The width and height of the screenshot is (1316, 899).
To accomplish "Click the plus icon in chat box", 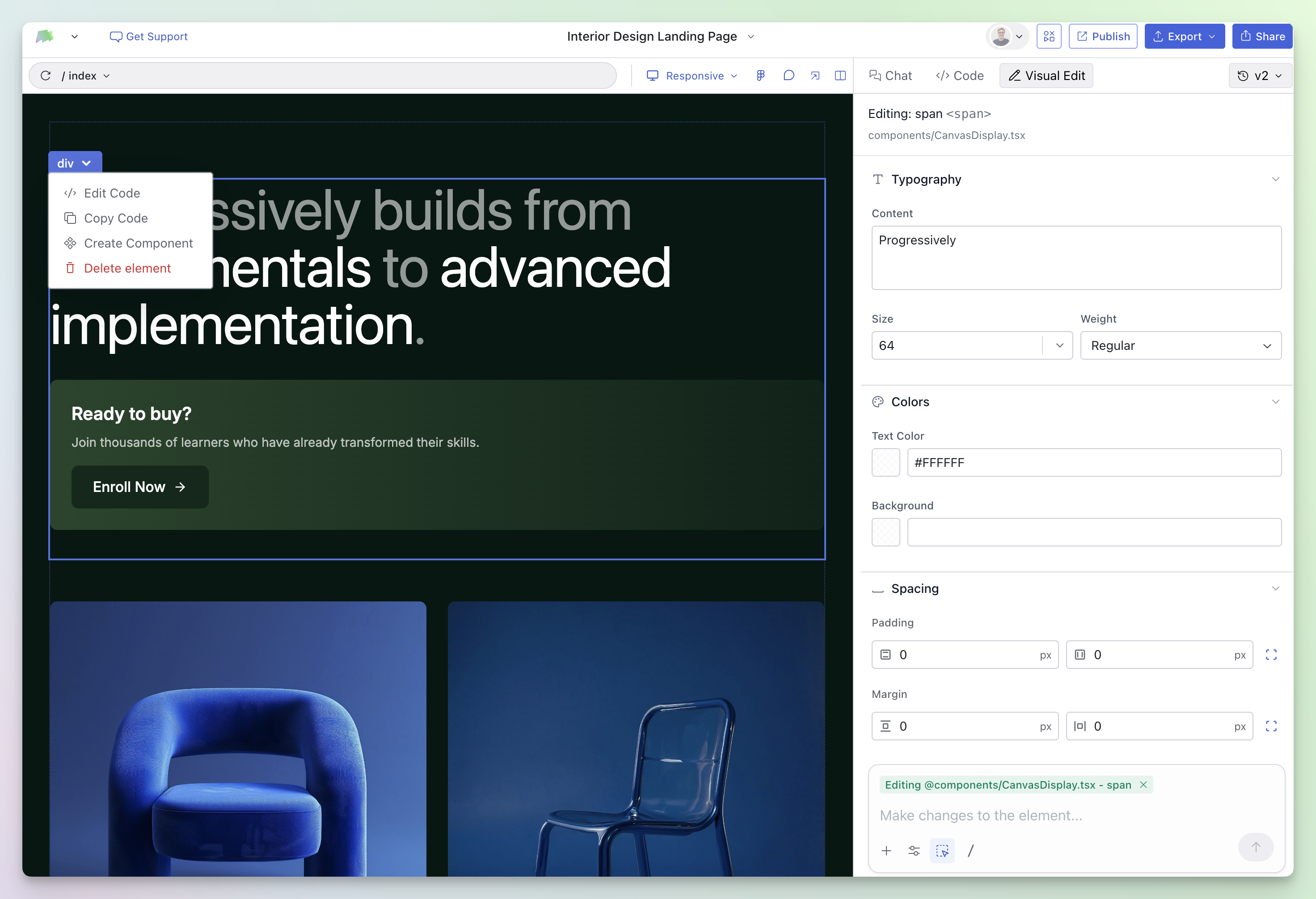I will click(886, 850).
